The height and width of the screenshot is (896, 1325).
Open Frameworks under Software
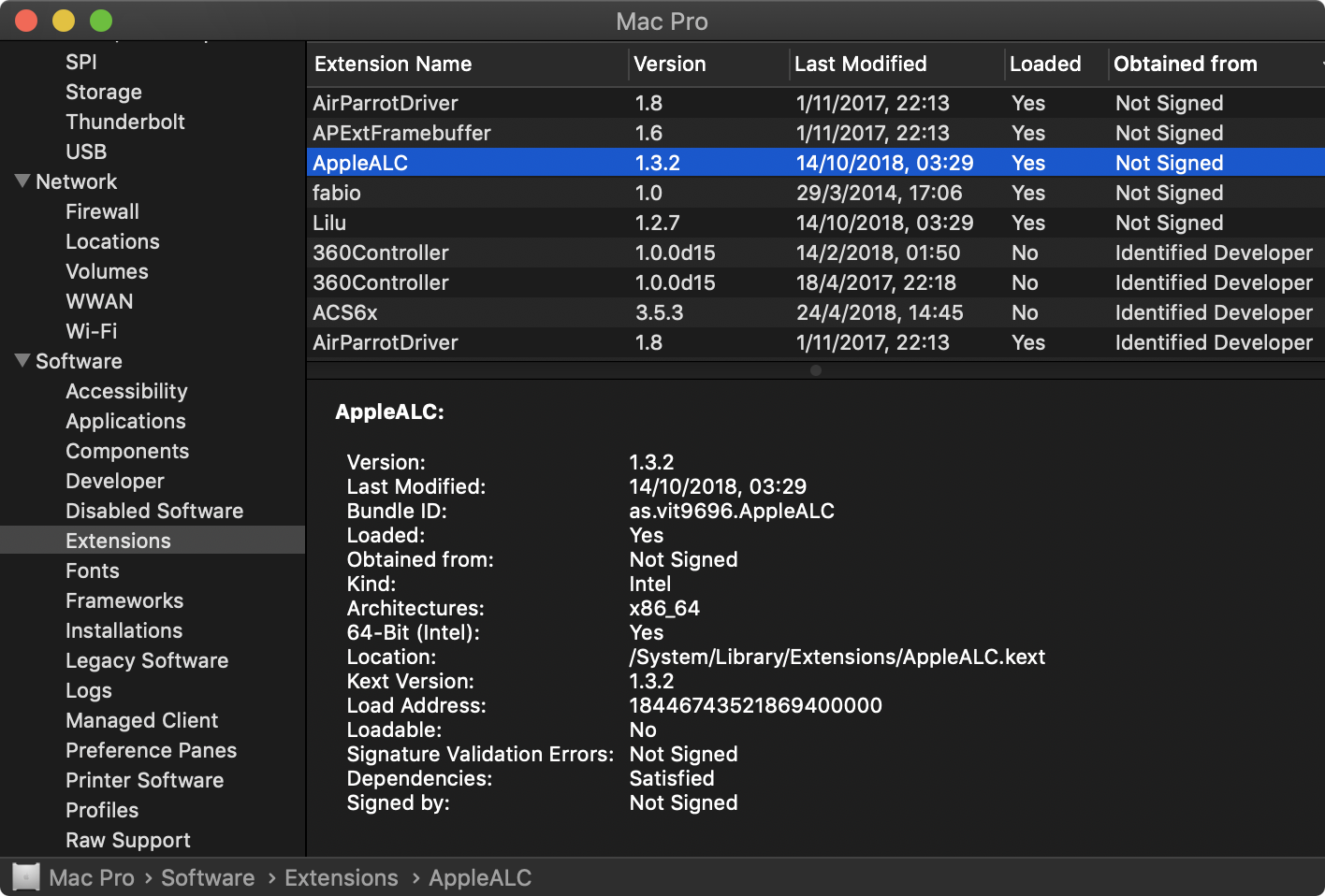(x=124, y=600)
